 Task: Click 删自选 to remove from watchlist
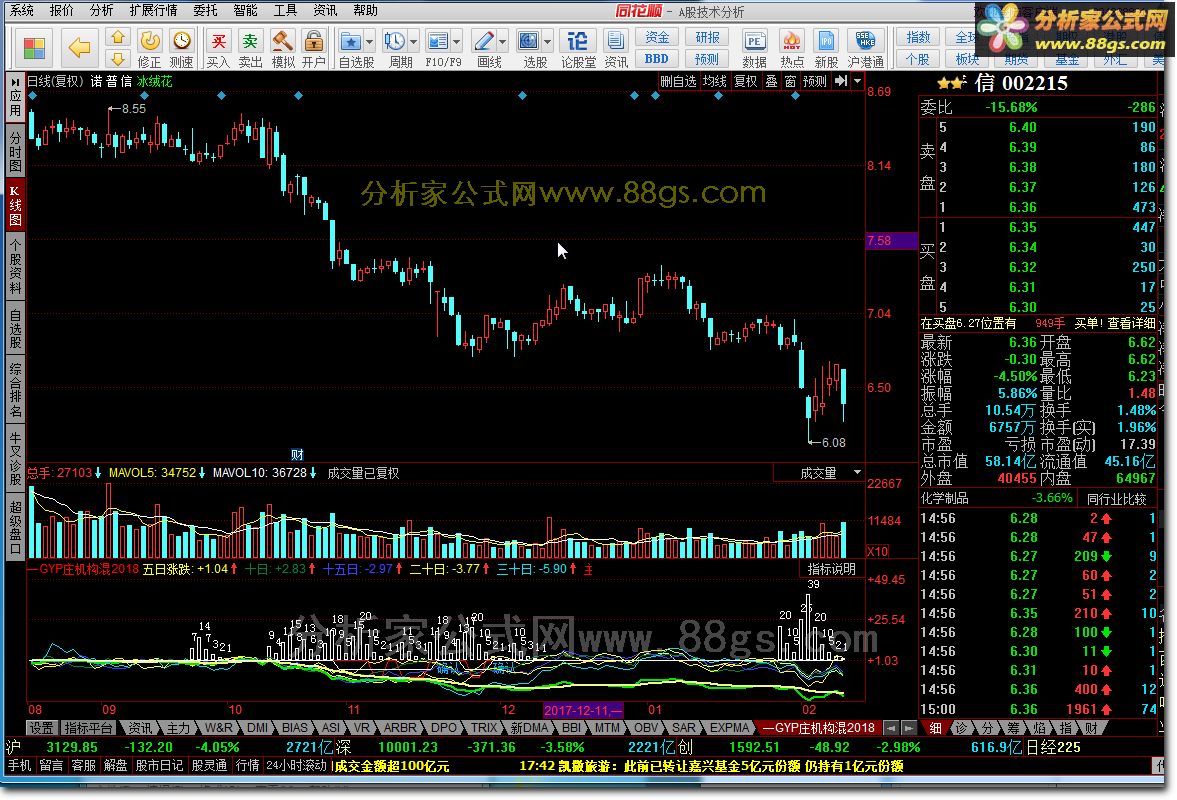(678, 81)
